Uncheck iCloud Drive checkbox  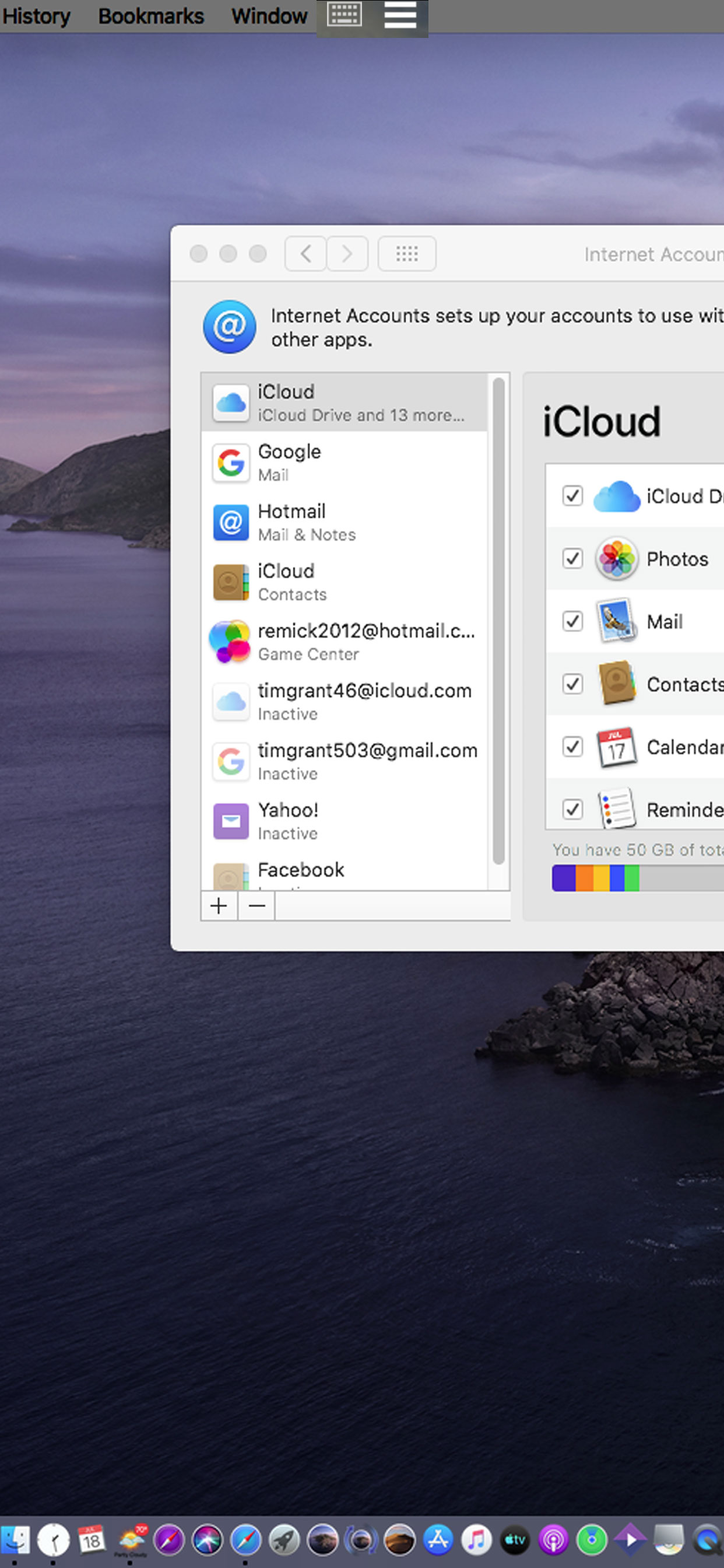pyautogui.click(x=572, y=495)
